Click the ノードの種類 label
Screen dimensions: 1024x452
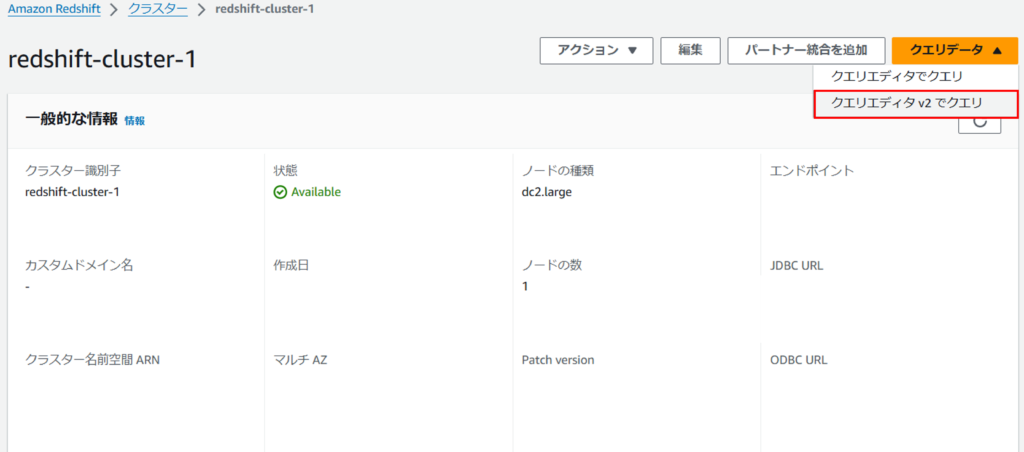[557, 171]
